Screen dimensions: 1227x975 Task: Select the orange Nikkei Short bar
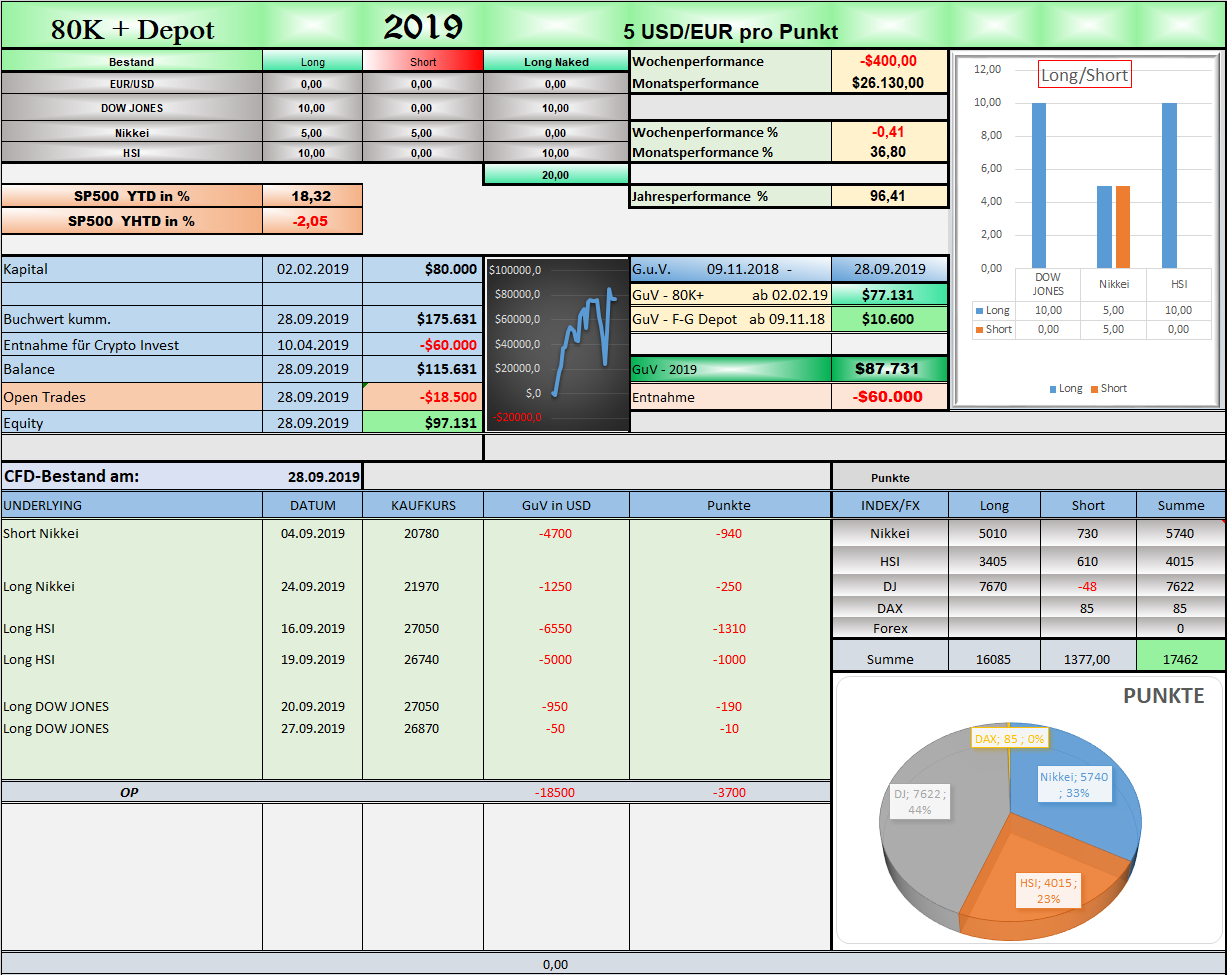click(x=1124, y=227)
